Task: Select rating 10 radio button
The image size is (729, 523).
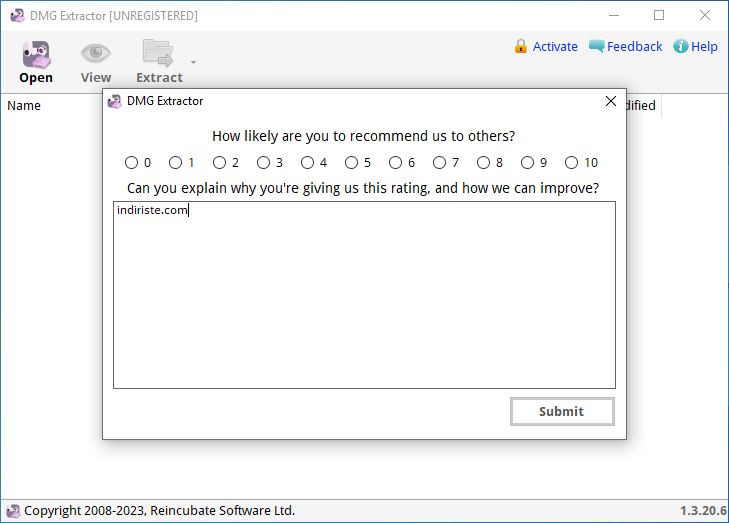Action: tap(571, 162)
